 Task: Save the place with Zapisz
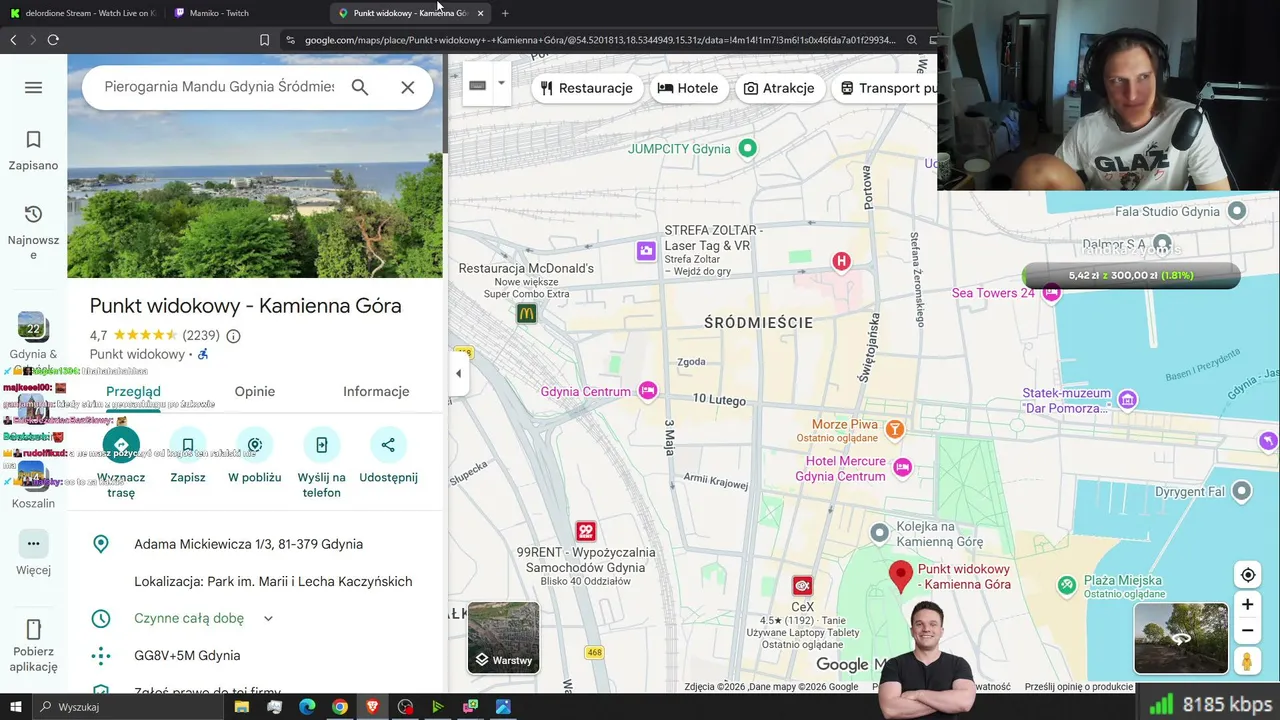188,445
